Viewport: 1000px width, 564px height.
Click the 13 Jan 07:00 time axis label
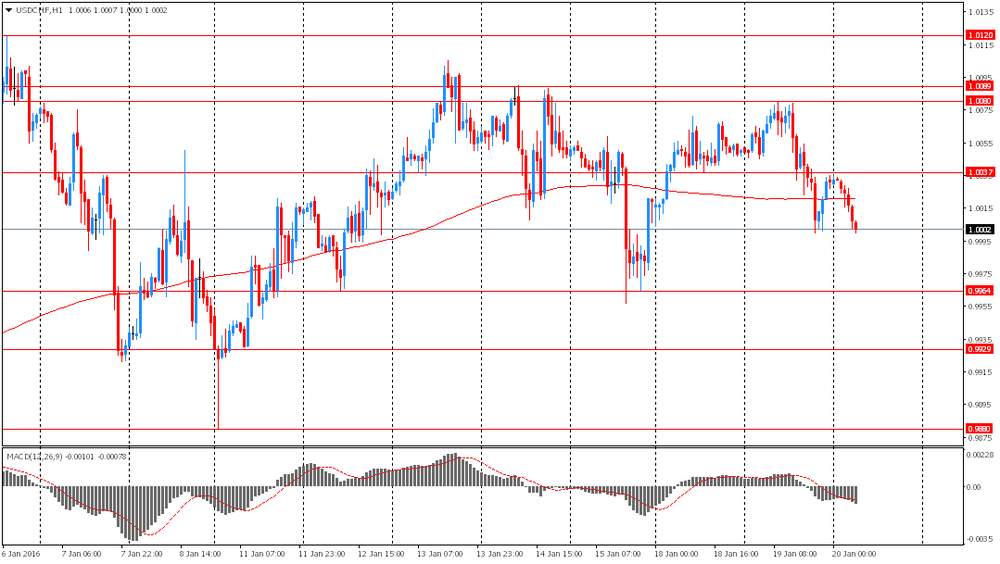pyautogui.click(x=440, y=554)
